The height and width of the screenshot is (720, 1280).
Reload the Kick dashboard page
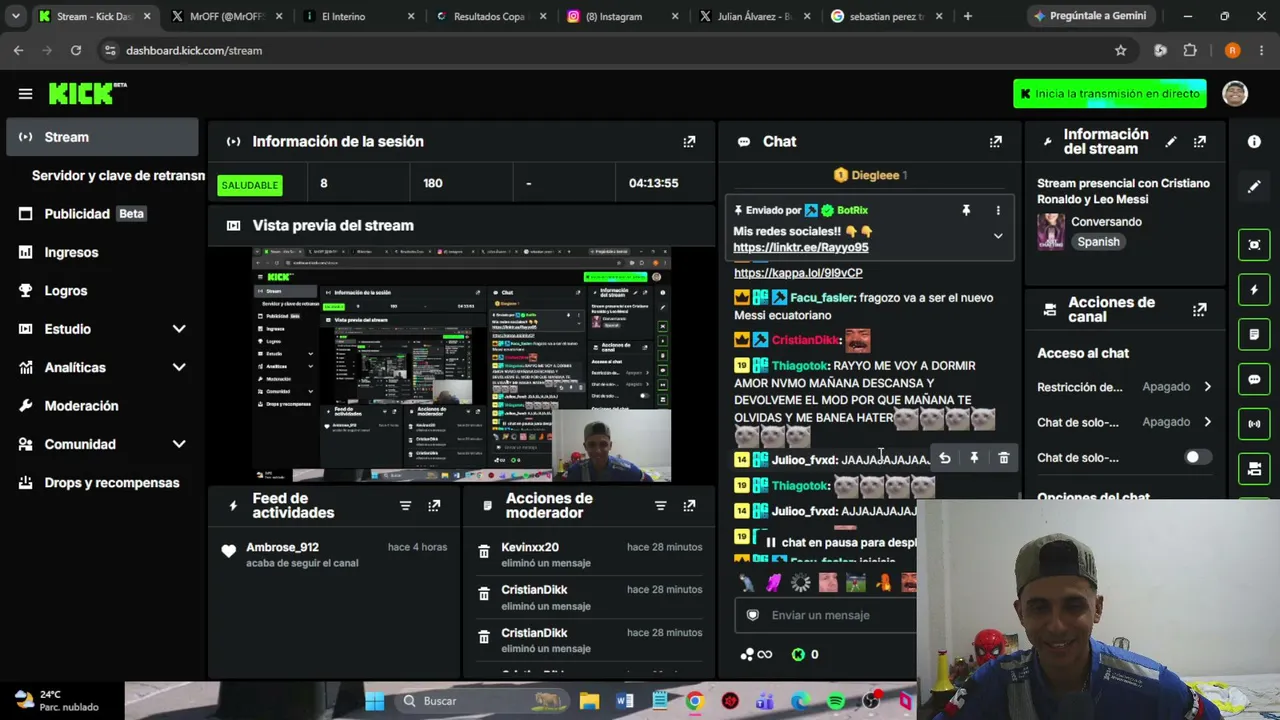click(76, 50)
